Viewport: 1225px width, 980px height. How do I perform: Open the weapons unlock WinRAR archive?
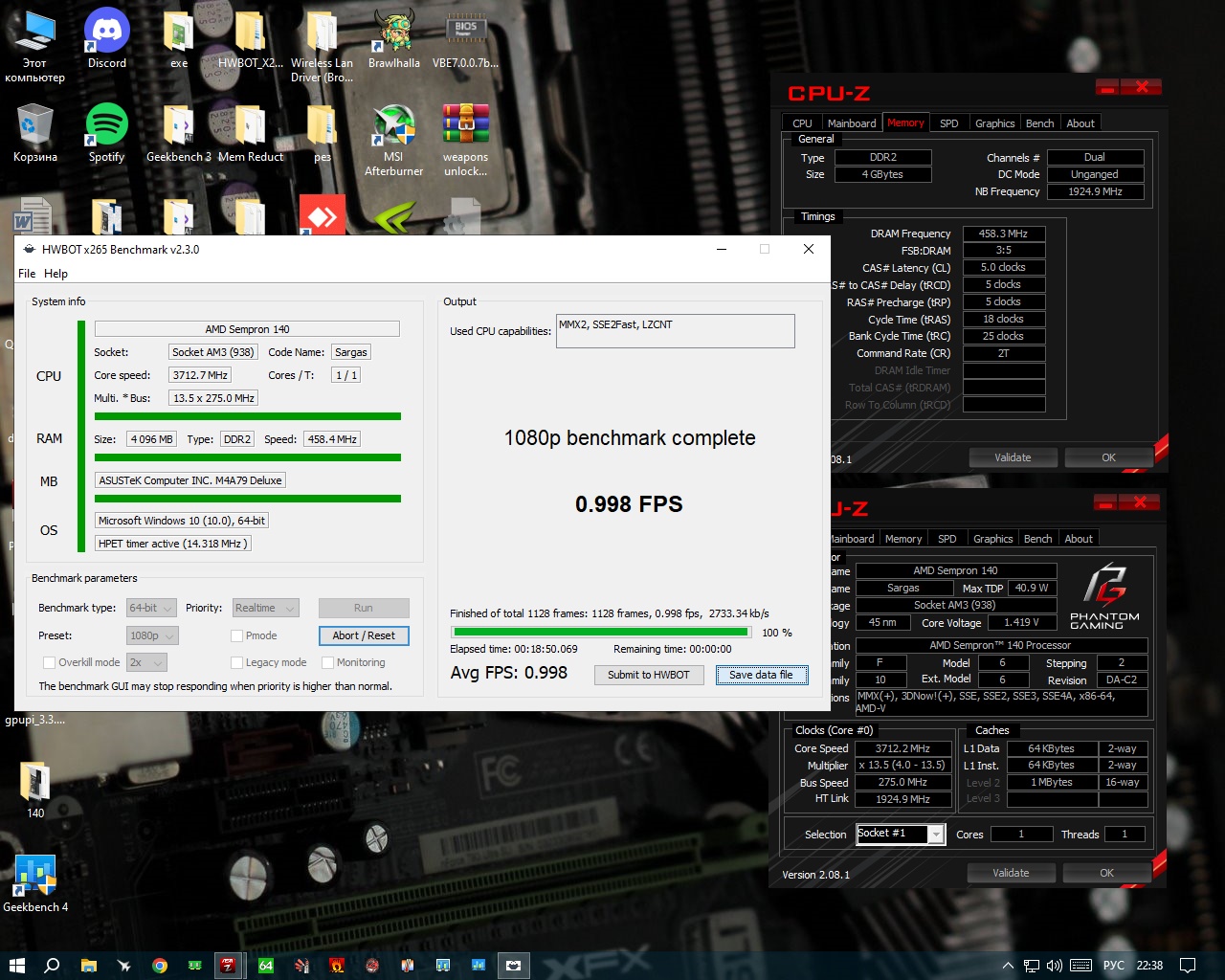465,140
